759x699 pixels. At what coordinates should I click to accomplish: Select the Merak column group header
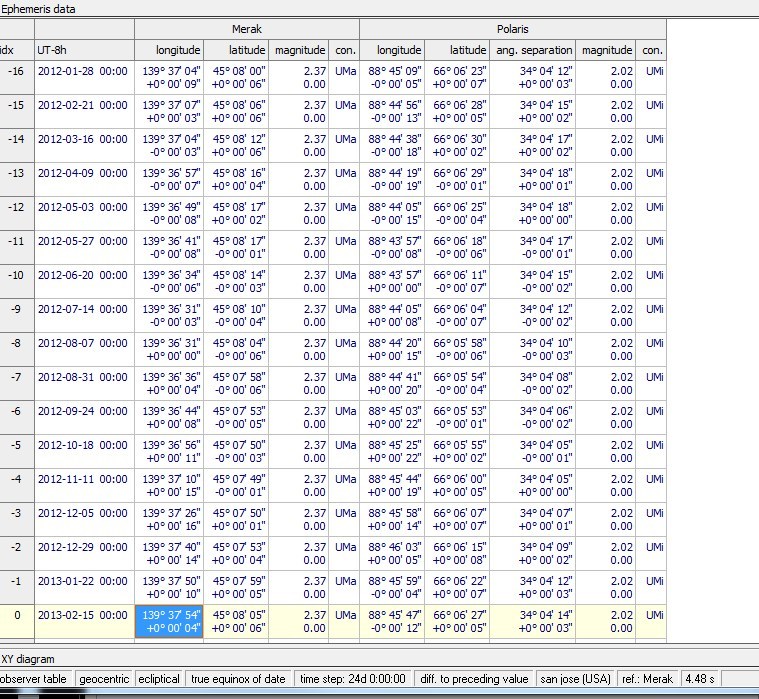click(x=246, y=29)
